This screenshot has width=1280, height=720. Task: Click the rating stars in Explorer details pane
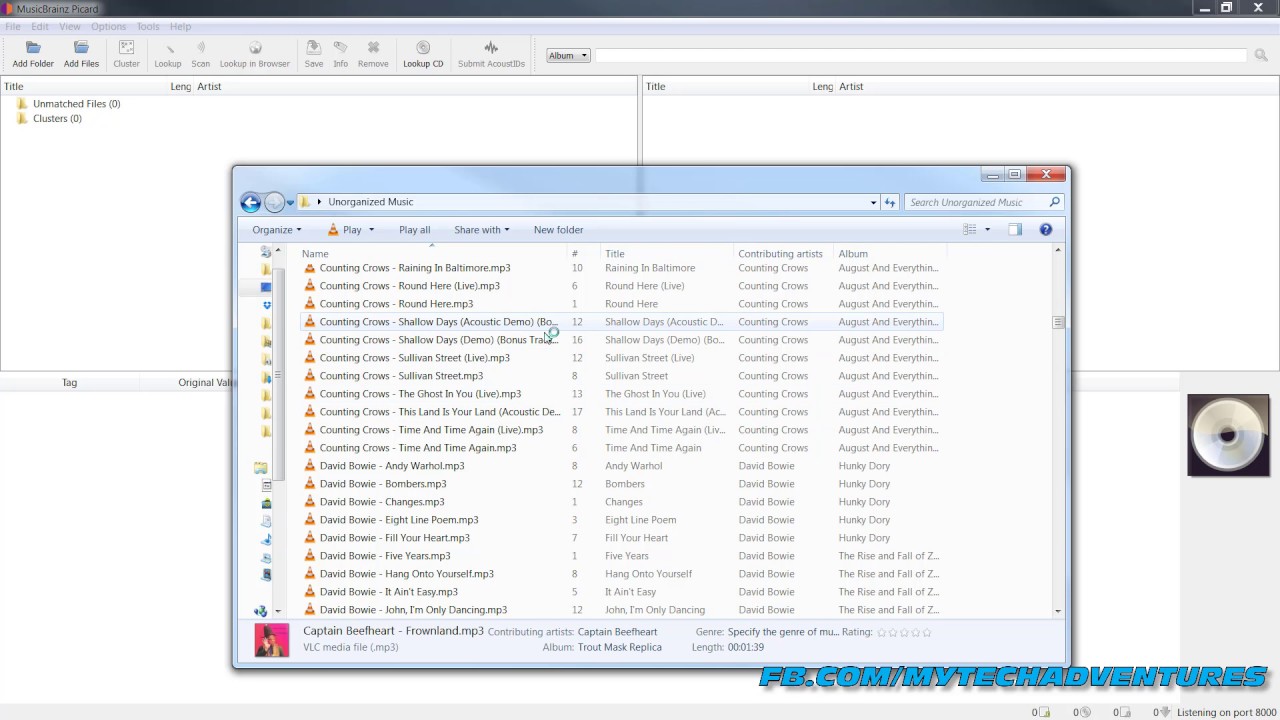[904, 632]
